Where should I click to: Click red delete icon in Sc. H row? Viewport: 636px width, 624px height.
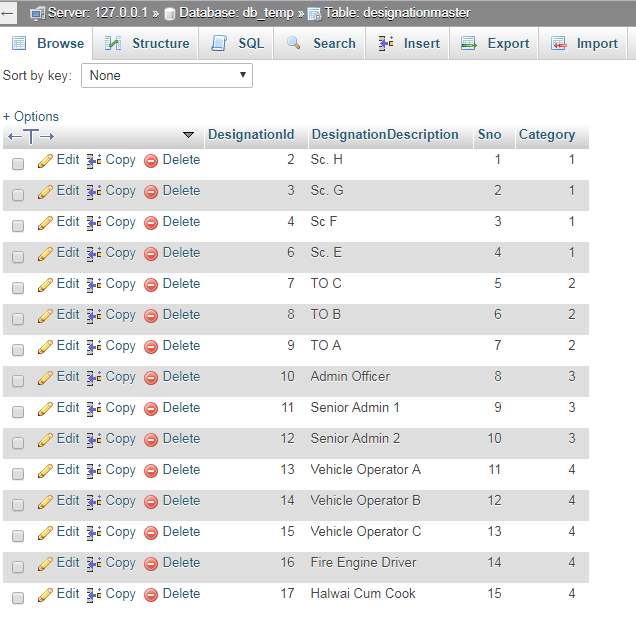[151, 161]
